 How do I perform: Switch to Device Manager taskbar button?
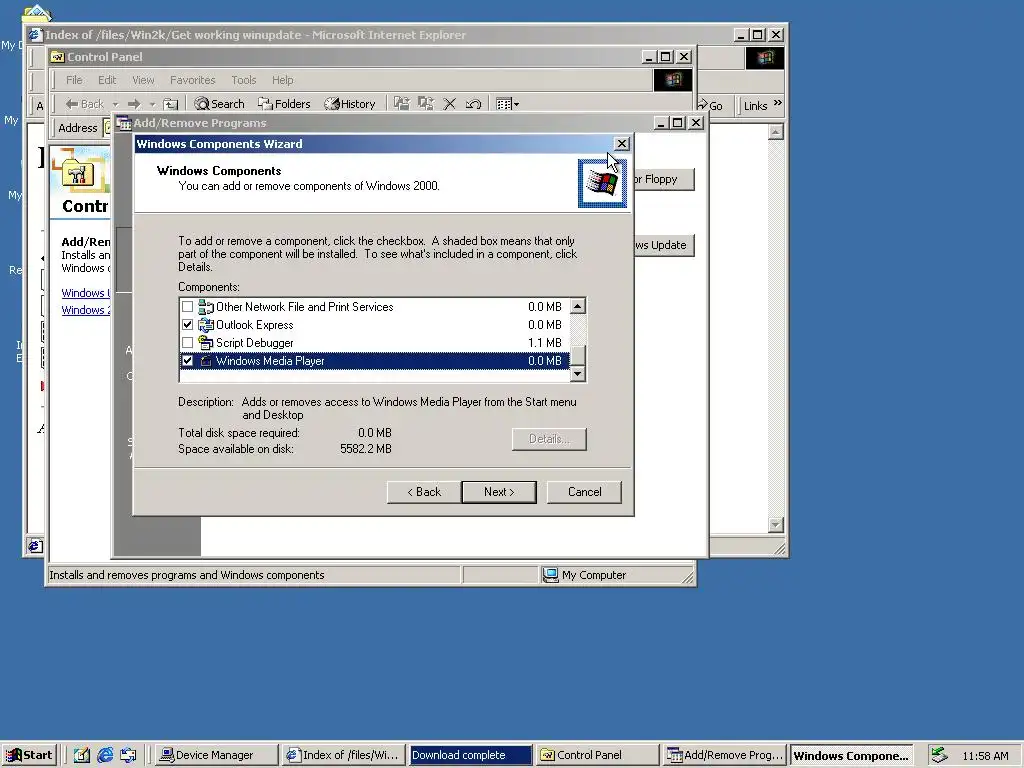pyautogui.click(x=216, y=755)
